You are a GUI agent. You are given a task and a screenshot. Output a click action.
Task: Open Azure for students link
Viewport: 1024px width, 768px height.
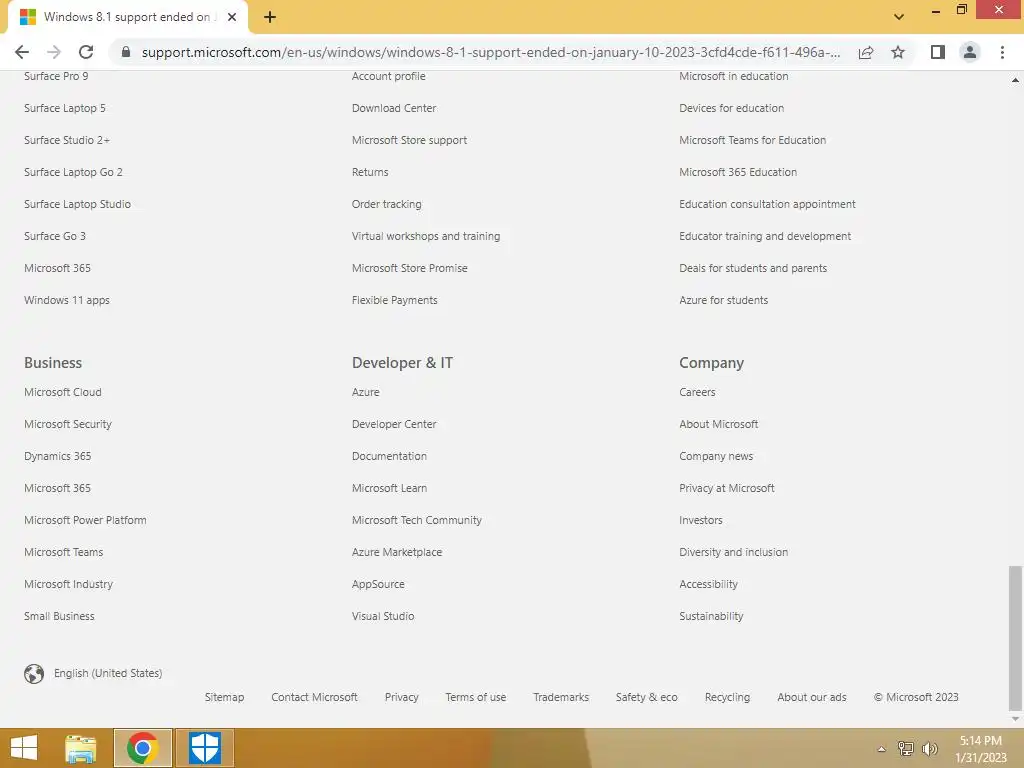(724, 300)
